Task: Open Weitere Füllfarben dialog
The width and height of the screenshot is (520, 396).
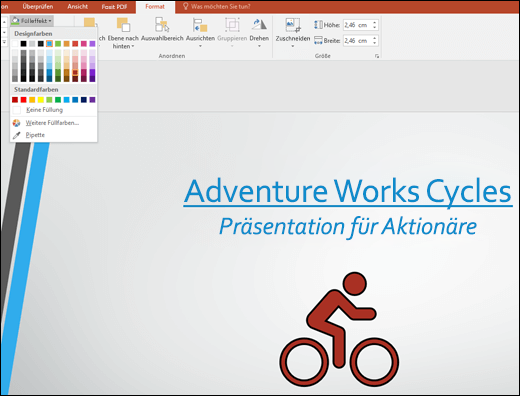Action: click(53, 123)
